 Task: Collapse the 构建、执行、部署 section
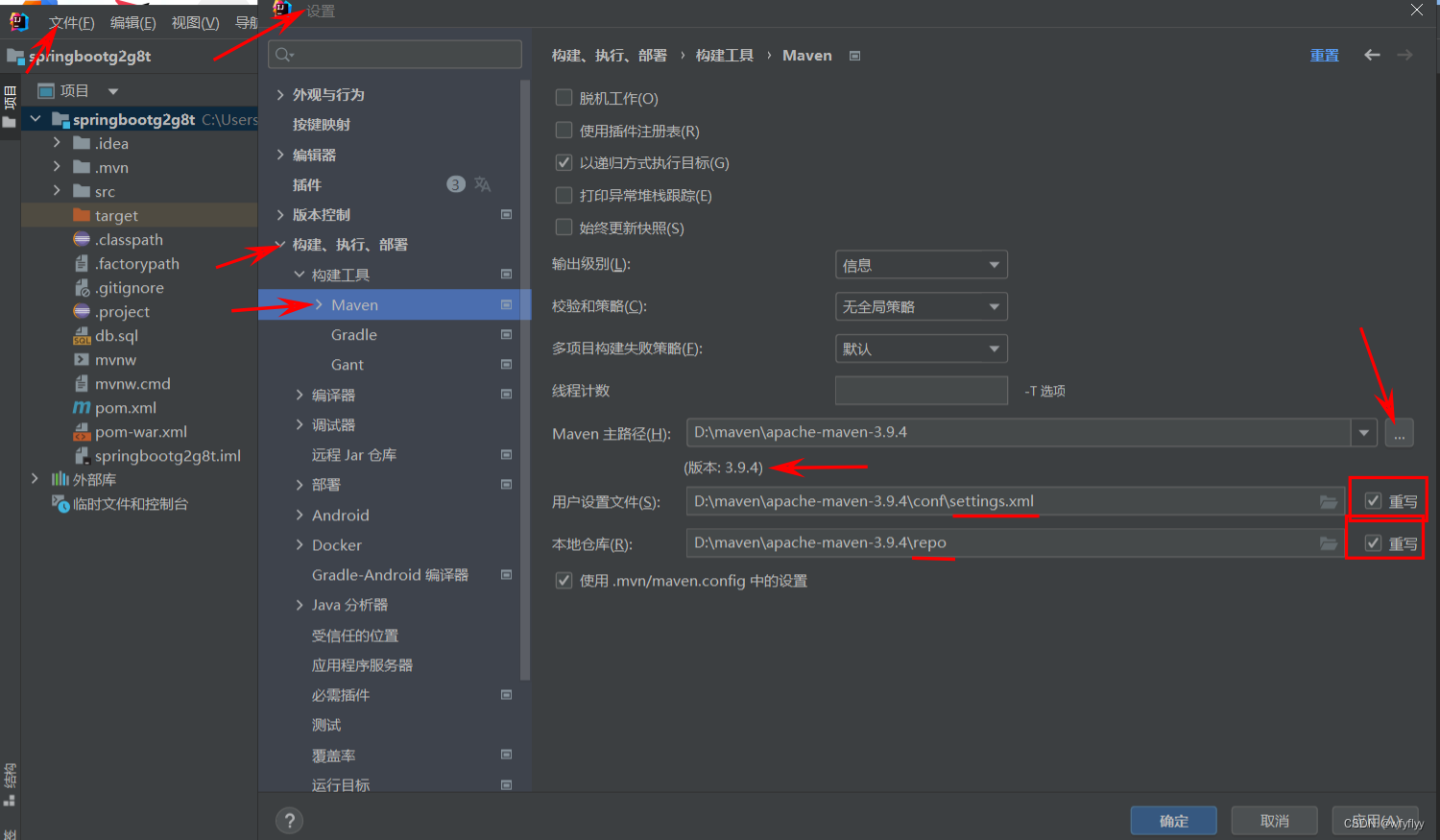tap(280, 244)
